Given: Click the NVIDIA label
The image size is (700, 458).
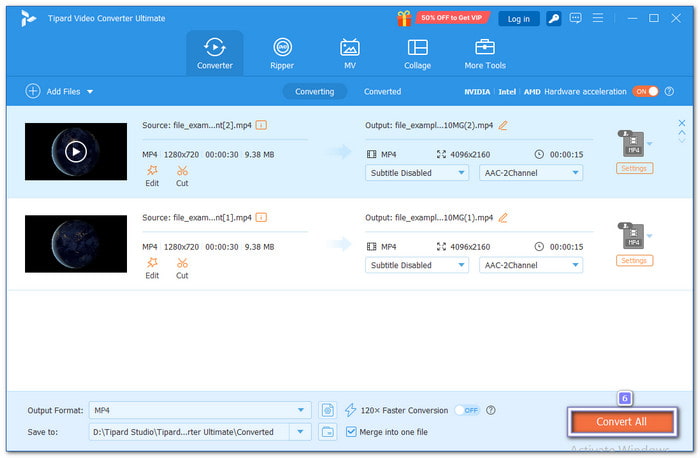Looking at the screenshot, I should pyautogui.click(x=477, y=92).
